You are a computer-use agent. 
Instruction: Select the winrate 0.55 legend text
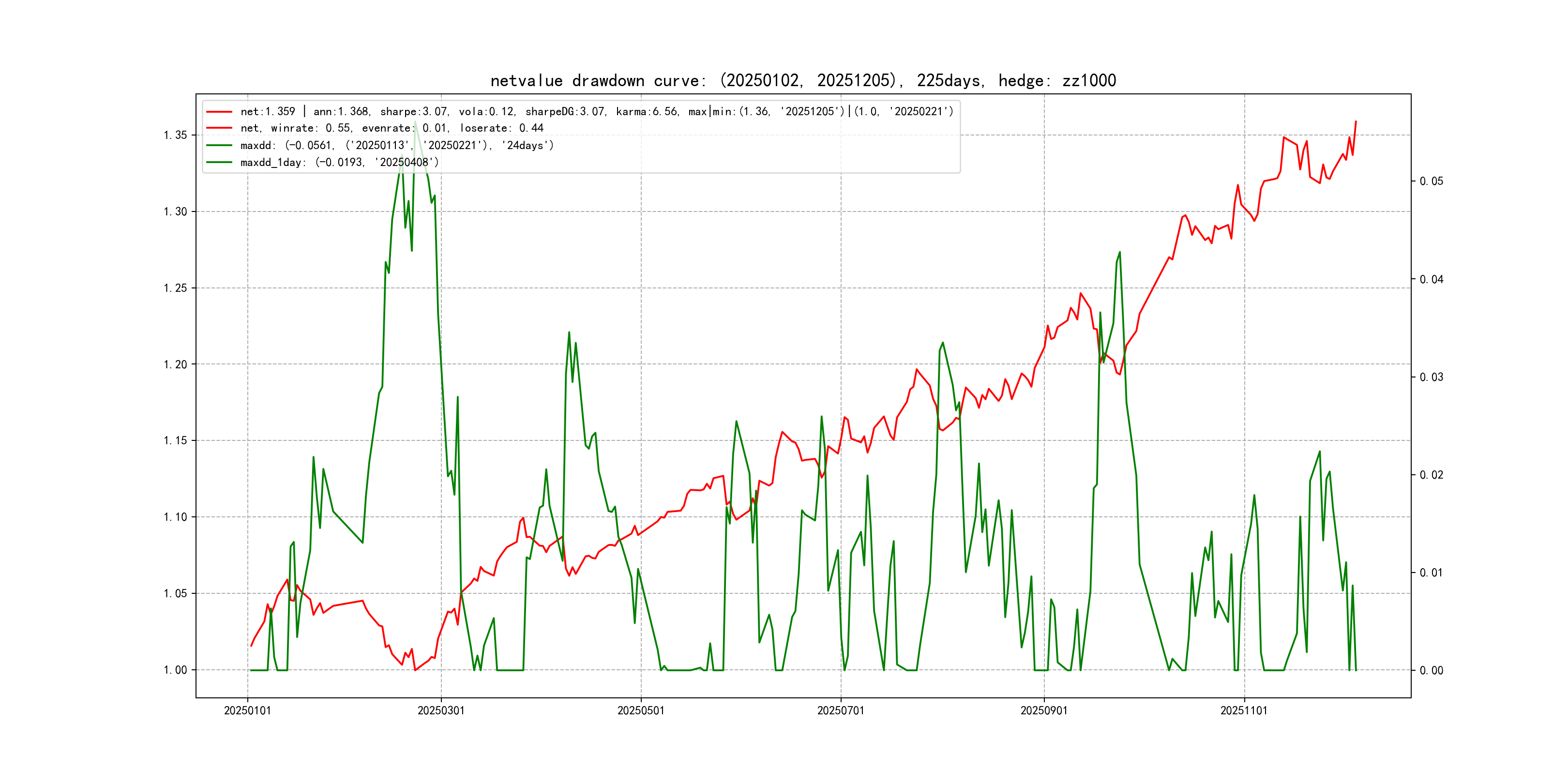(392, 128)
